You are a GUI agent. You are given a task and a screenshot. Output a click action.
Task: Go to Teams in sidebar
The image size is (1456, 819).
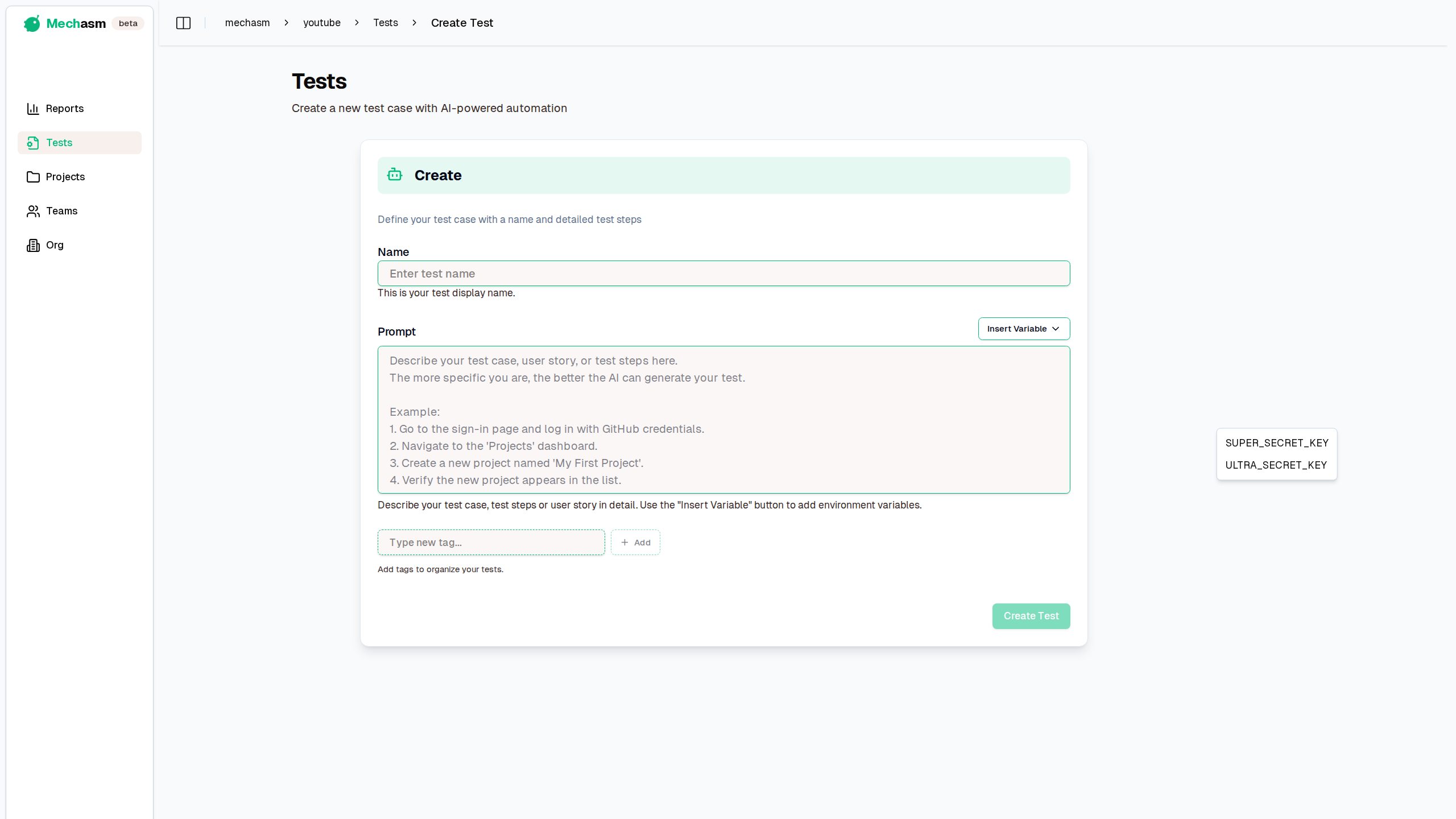pyautogui.click(x=61, y=211)
